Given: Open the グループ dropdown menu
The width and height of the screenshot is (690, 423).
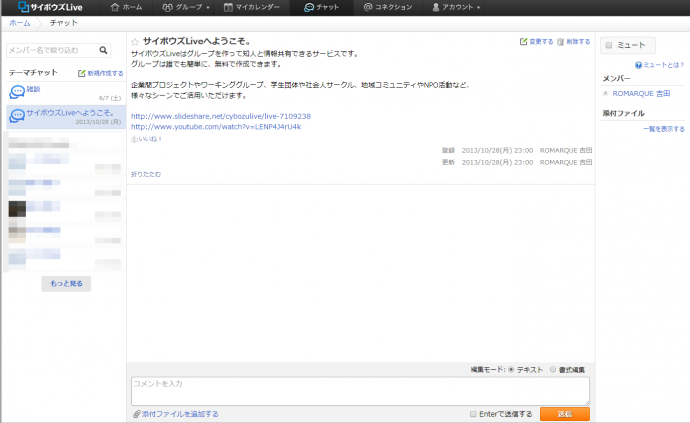Looking at the screenshot, I should 188,8.
